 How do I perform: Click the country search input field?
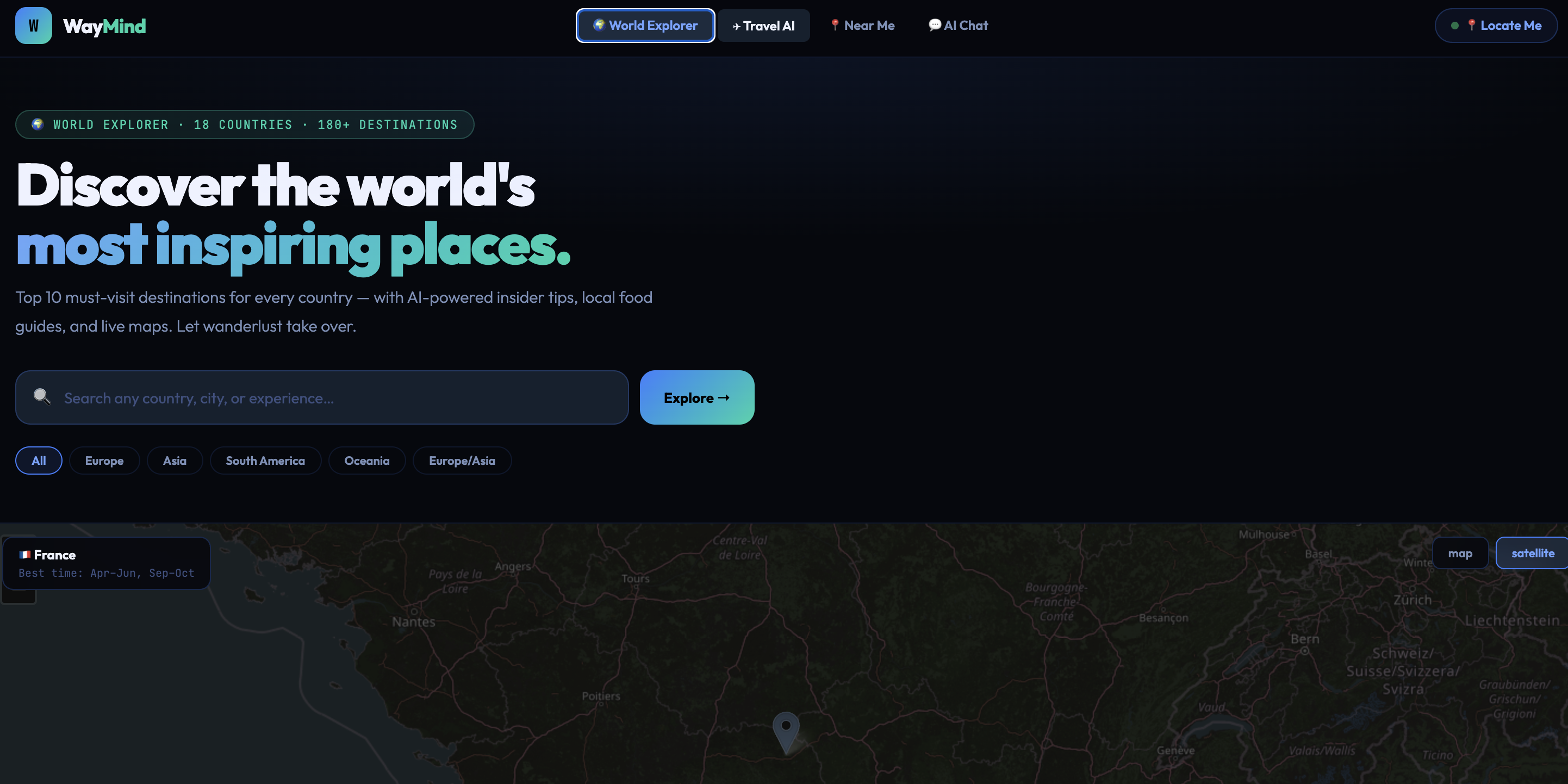(341, 397)
